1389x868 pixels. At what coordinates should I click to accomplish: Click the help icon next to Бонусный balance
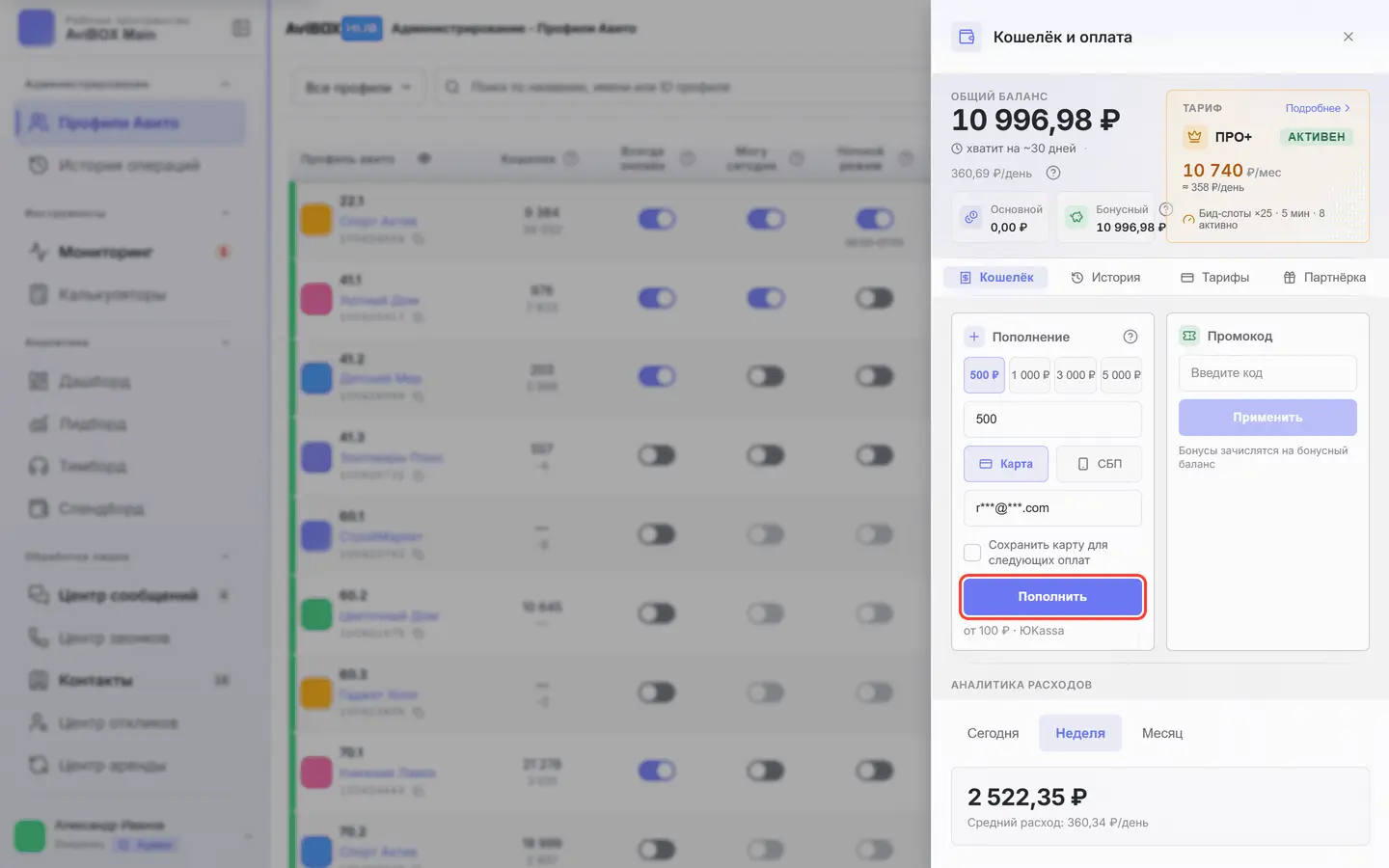pyautogui.click(x=1165, y=209)
